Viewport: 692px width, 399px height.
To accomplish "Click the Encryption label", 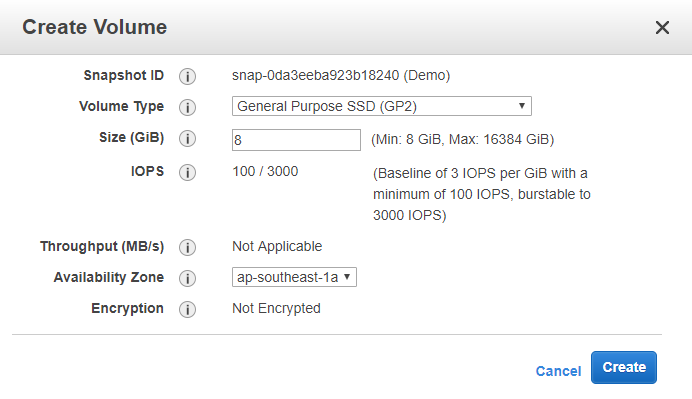I will [127, 308].
